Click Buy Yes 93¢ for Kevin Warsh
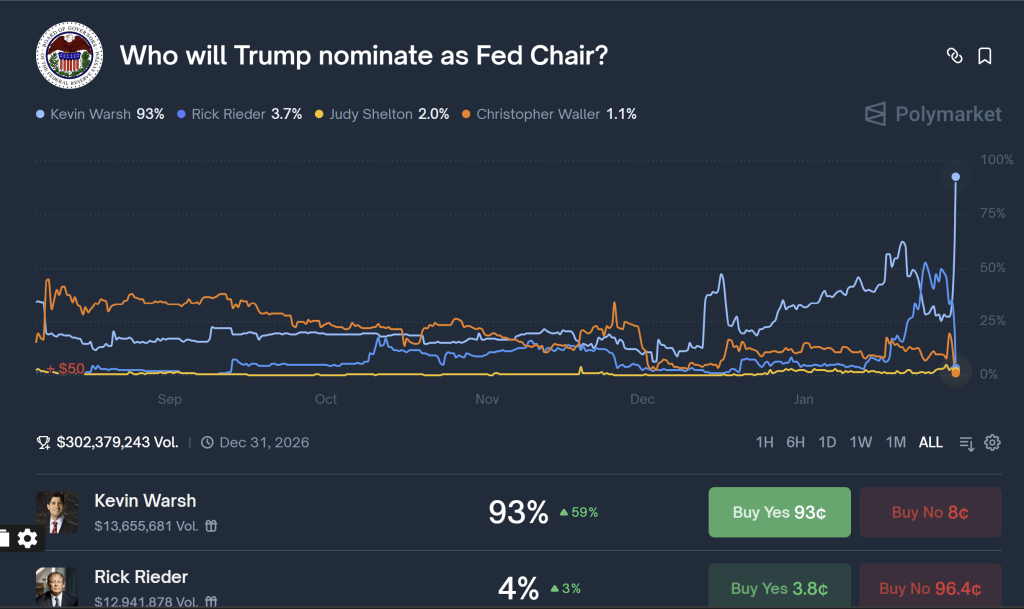 (779, 512)
